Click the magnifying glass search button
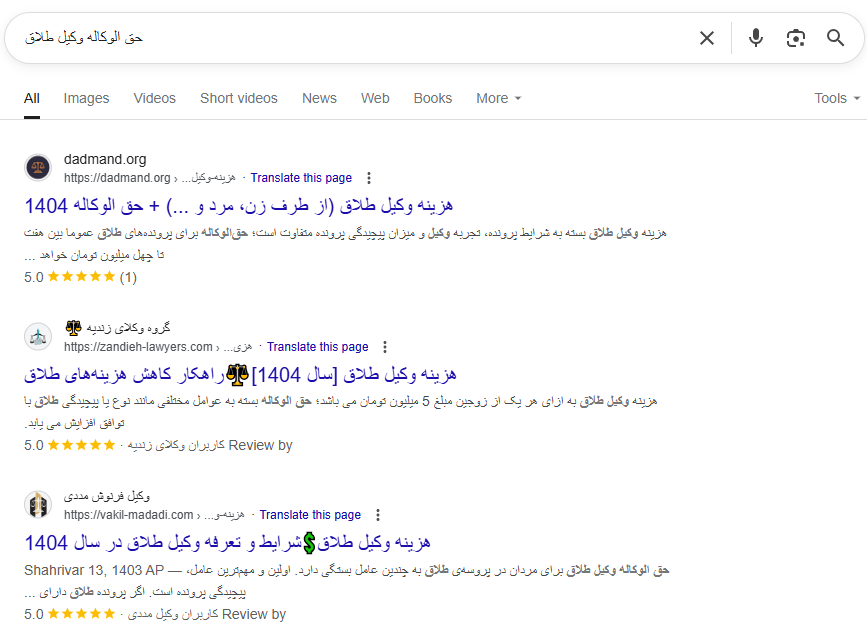 [x=835, y=38]
